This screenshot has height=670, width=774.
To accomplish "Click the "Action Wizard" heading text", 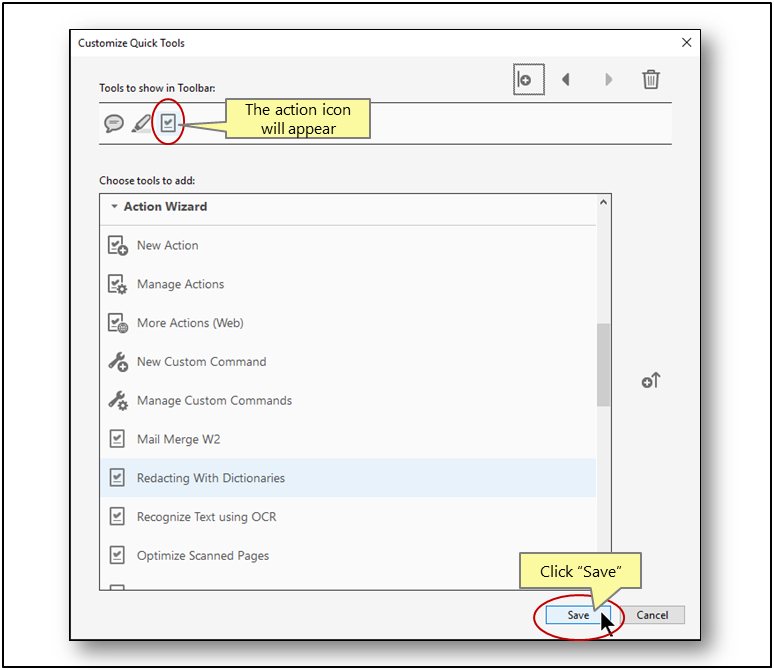I will tap(165, 206).
